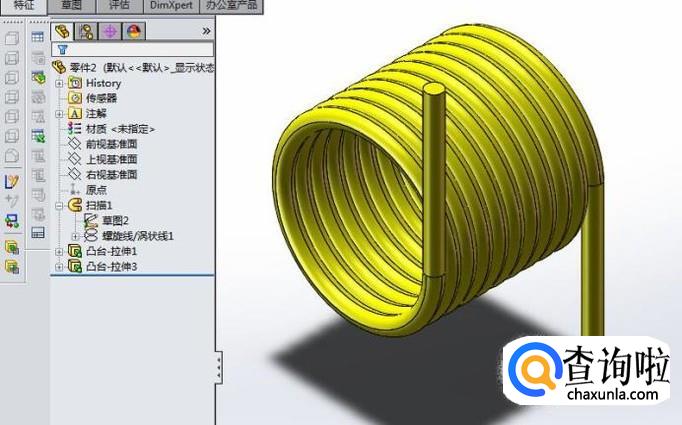Switch to the 草图 sketch tab
The height and width of the screenshot is (425, 682).
pos(71,6)
